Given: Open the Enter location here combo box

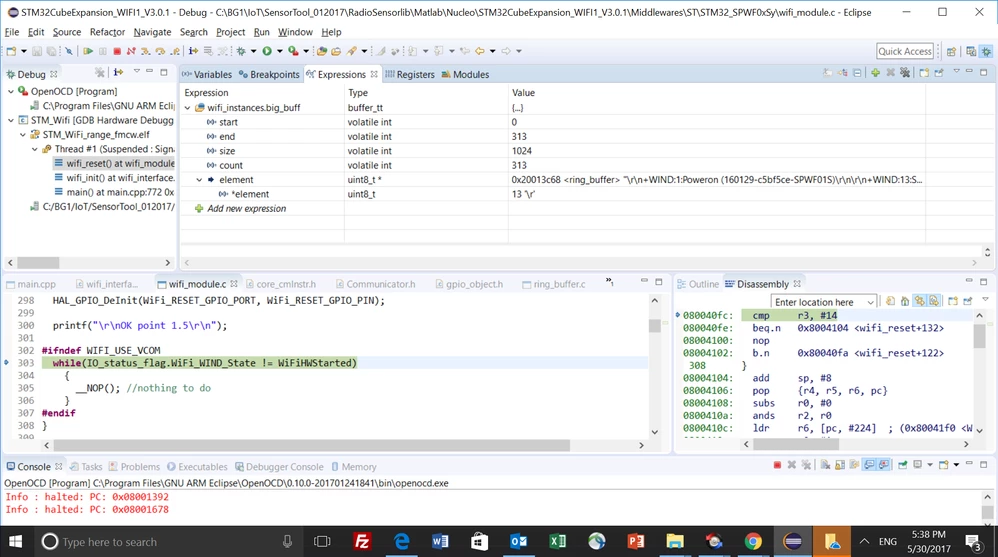Looking at the screenshot, I should point(824,302).
